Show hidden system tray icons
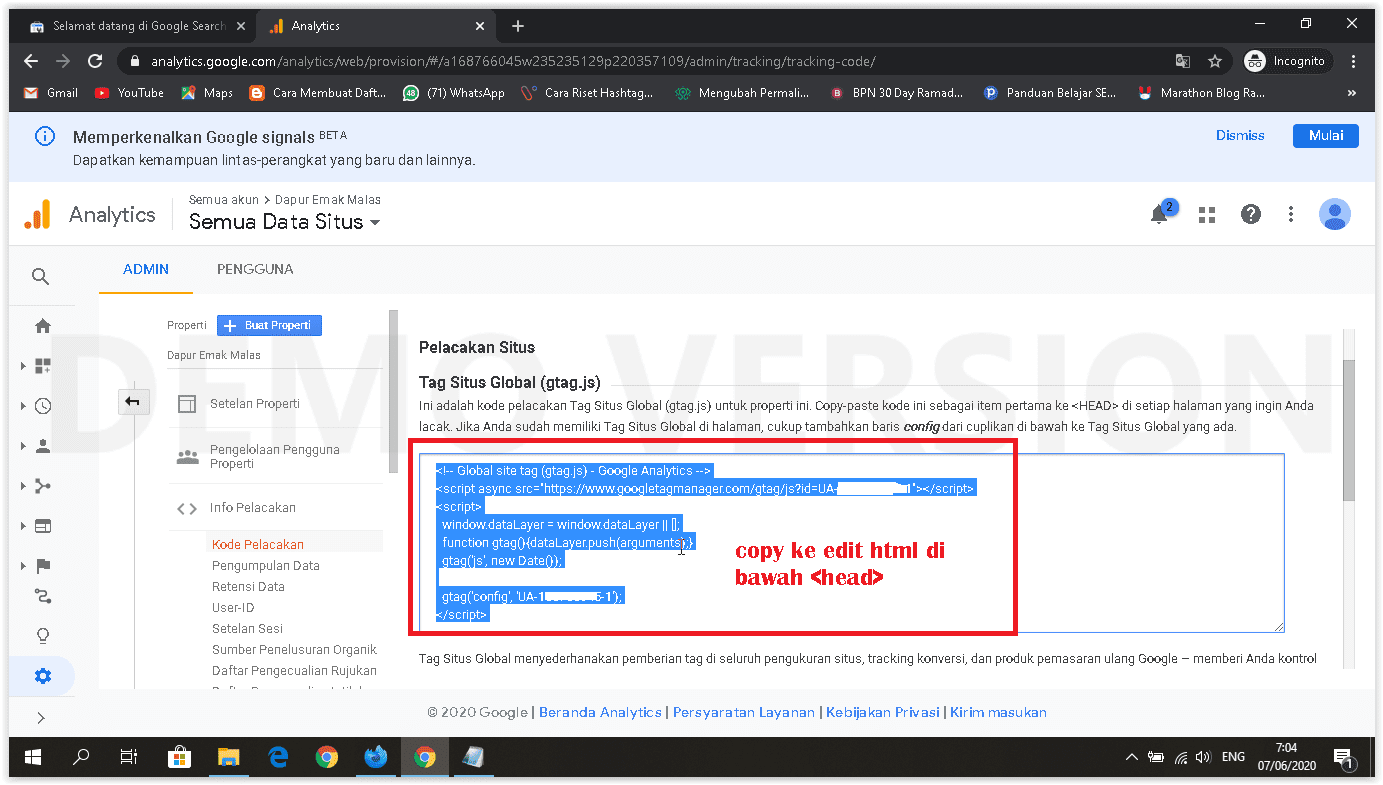 coord(1133,757)
